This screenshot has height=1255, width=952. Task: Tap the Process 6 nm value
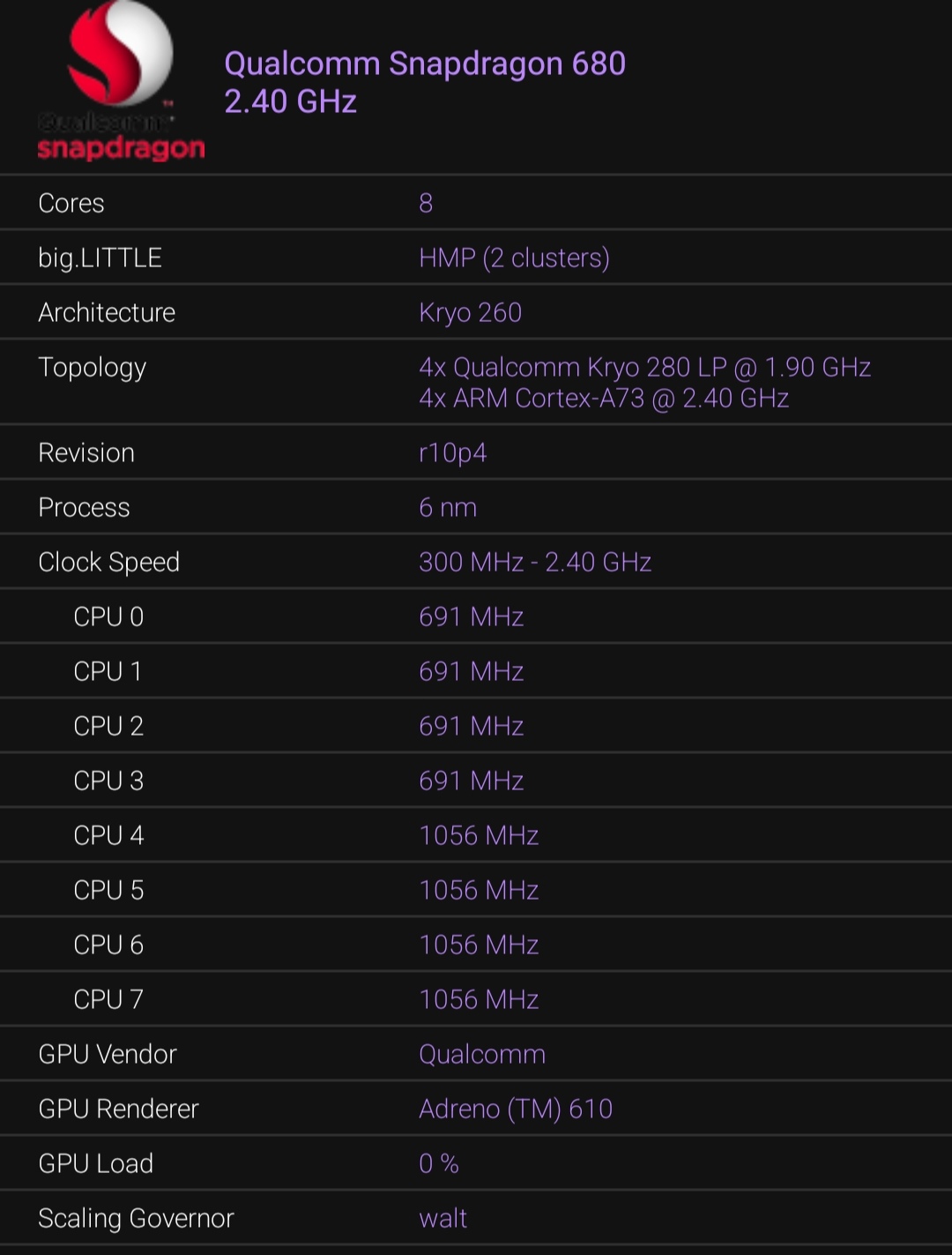[x=448, y=508]
